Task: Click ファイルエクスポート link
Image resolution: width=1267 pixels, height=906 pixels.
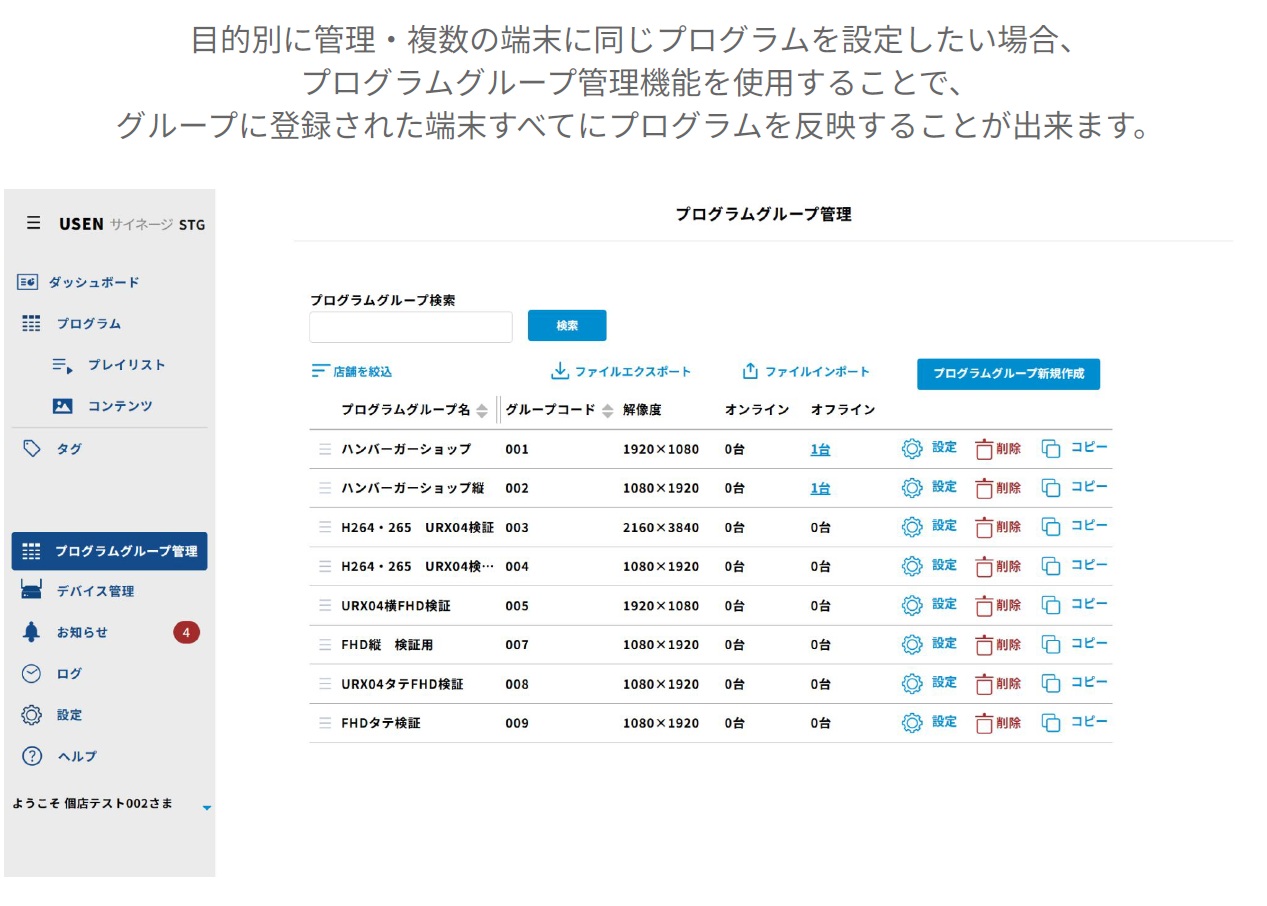Action: pyautogui.click(x=621, y=371)
